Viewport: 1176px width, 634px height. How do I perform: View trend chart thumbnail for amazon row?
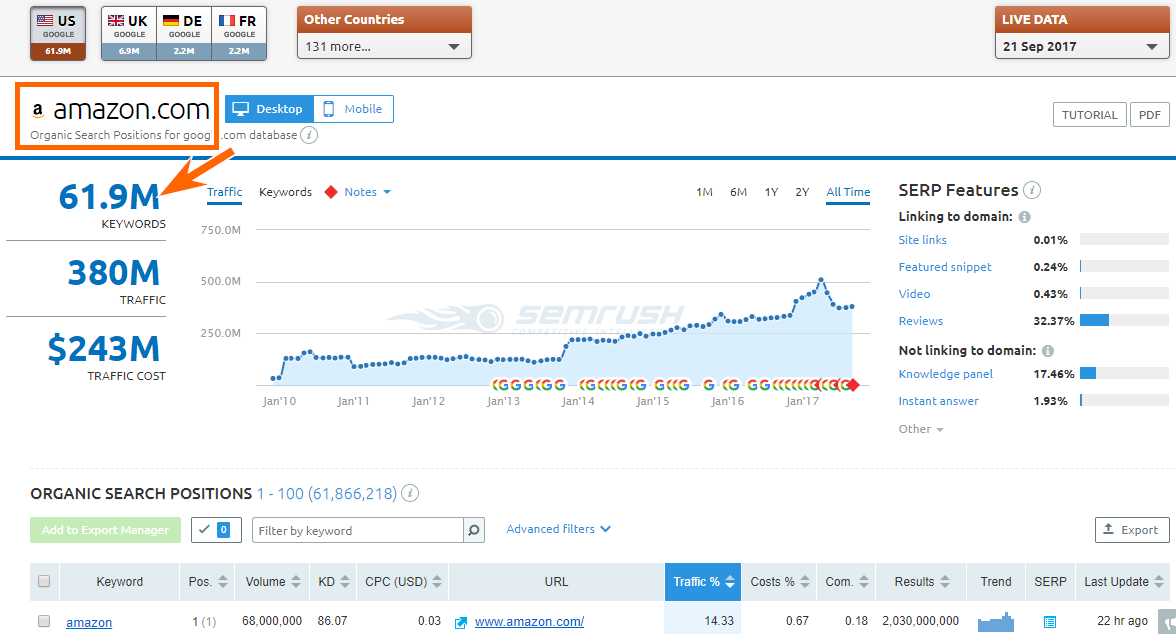[995, 621]
